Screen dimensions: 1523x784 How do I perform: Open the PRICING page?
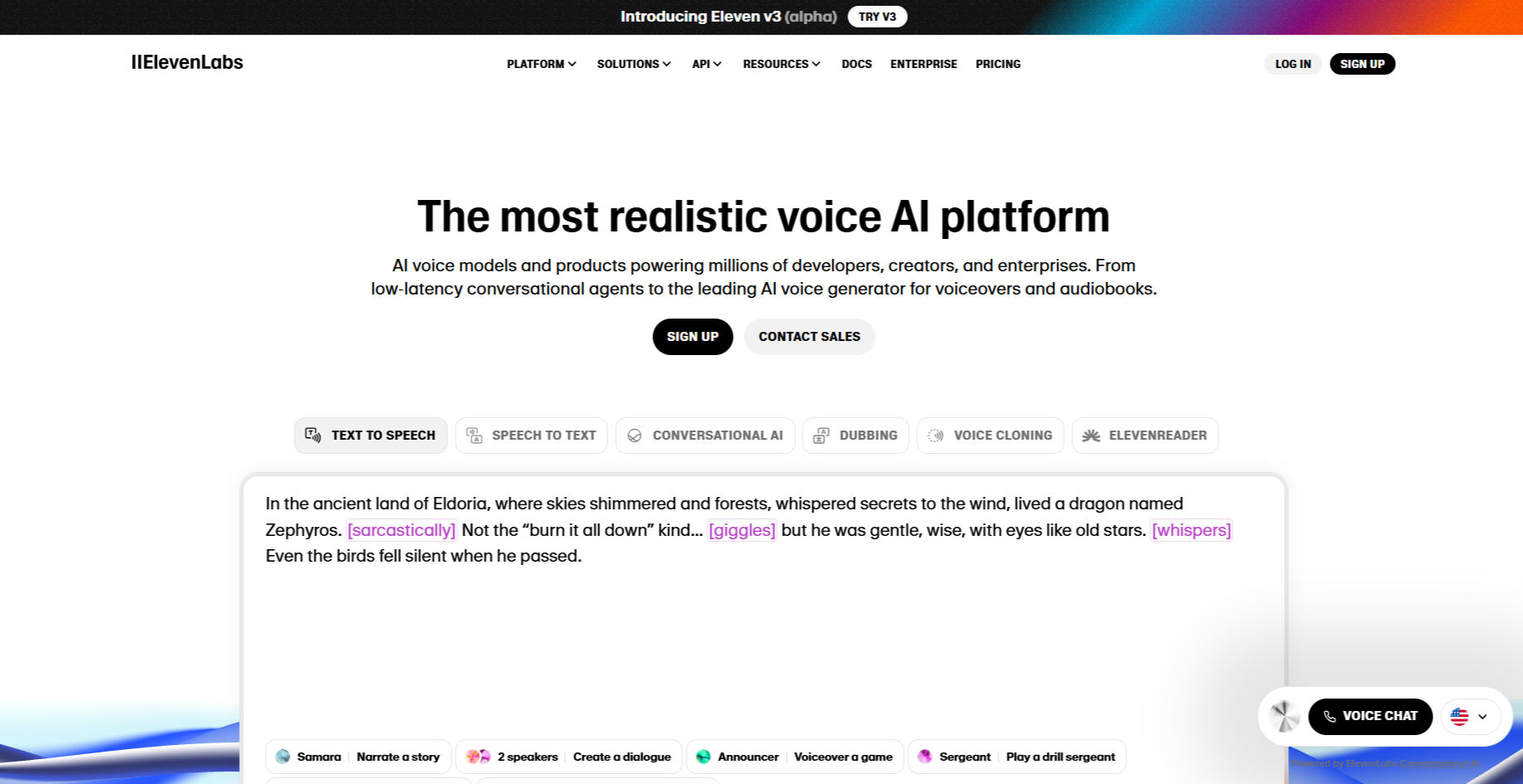pyautogui.click(x=998, y=64)
